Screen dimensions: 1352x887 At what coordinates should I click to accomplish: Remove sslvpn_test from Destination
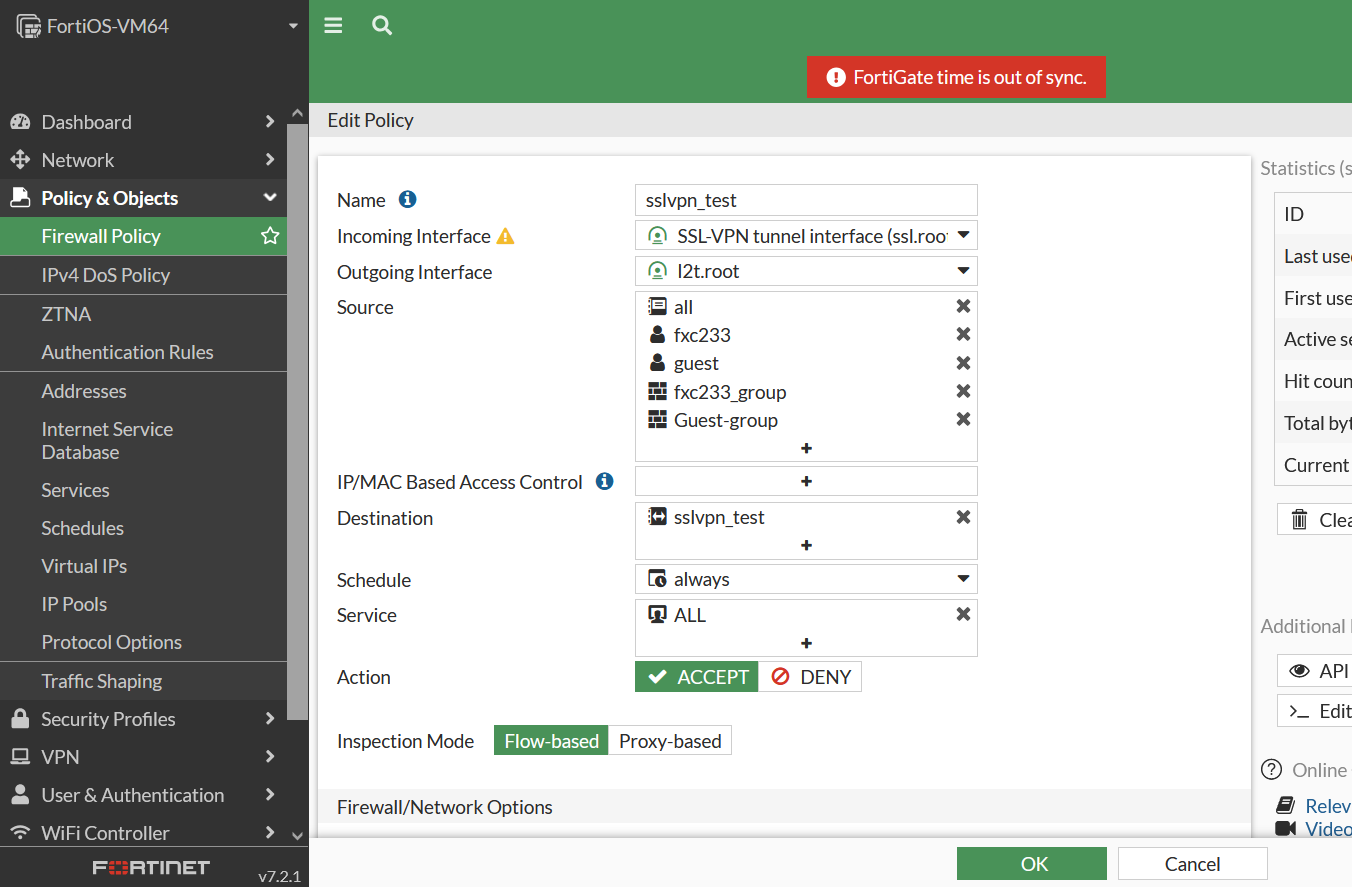click(x=963, y=517)
